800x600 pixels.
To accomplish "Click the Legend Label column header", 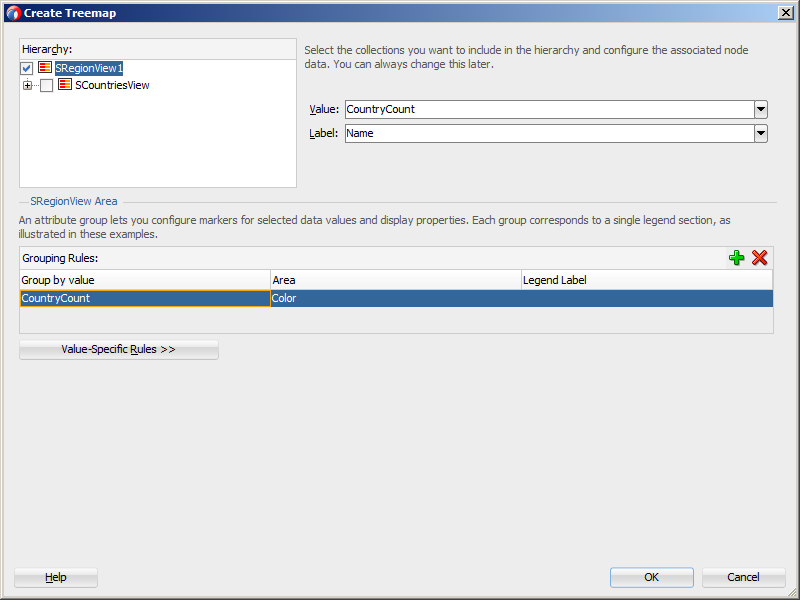I will coord(646,280).
